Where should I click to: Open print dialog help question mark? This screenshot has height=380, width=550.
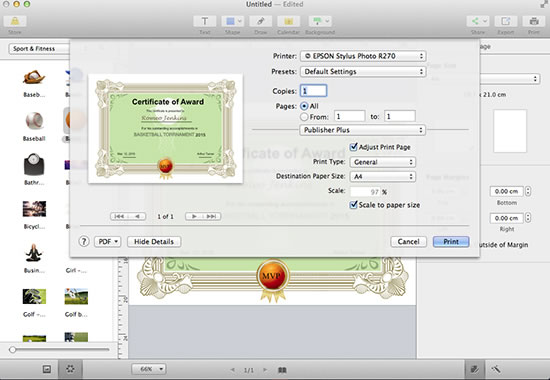tap(84, 241)
